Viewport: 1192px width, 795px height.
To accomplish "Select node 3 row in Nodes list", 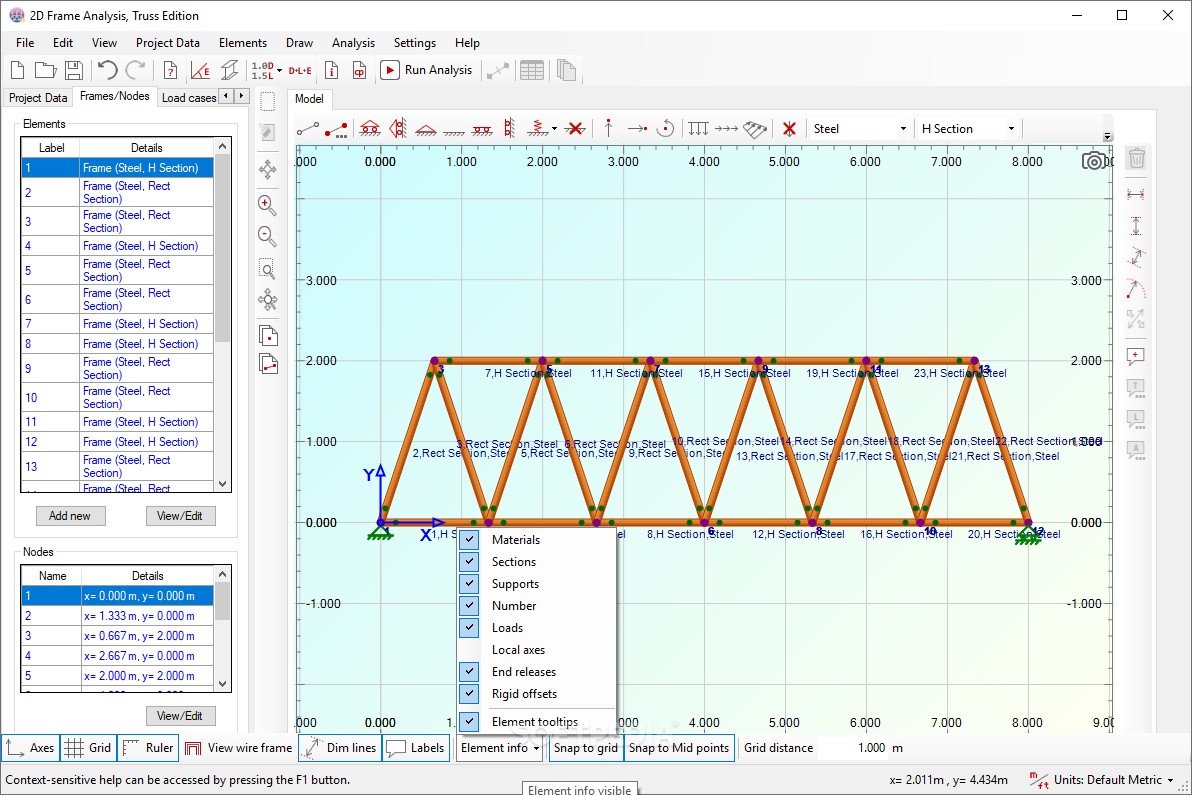I will (x=118, y=636).
